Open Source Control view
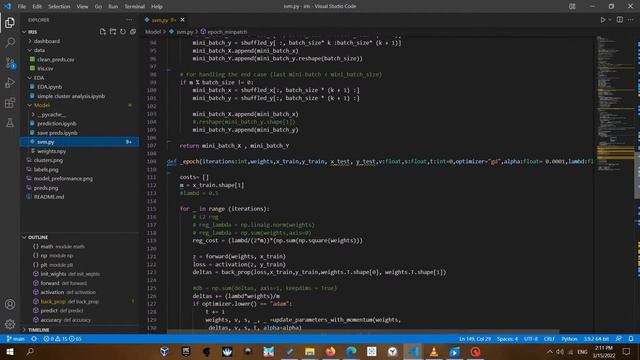The width and height of the screenshot is (640, 360). [x=10, y=62]
